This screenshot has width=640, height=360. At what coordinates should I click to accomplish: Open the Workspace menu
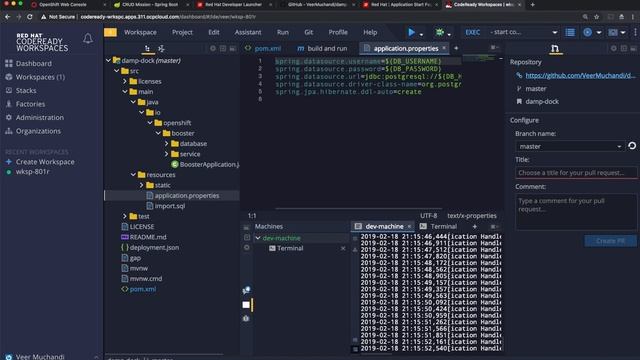coord(140,32)
